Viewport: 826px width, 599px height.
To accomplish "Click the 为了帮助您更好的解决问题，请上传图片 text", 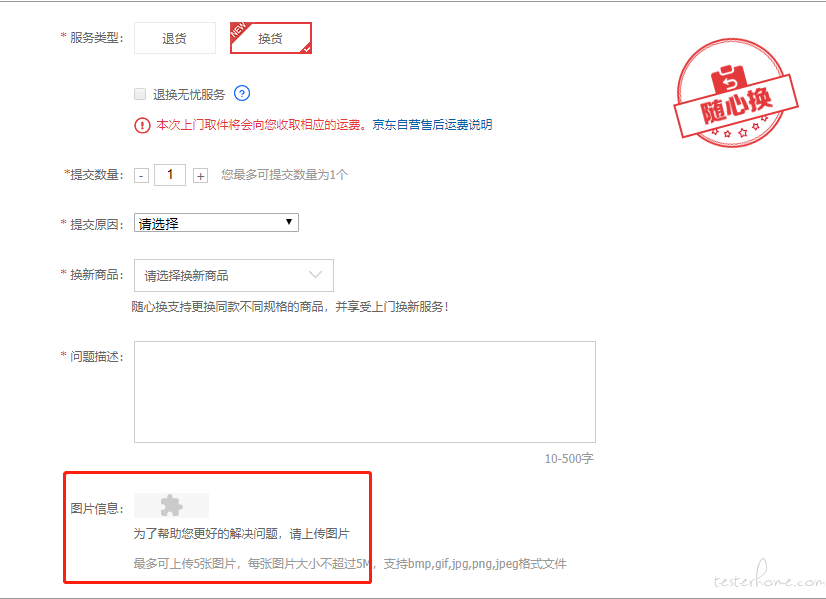I will point(241,534).
